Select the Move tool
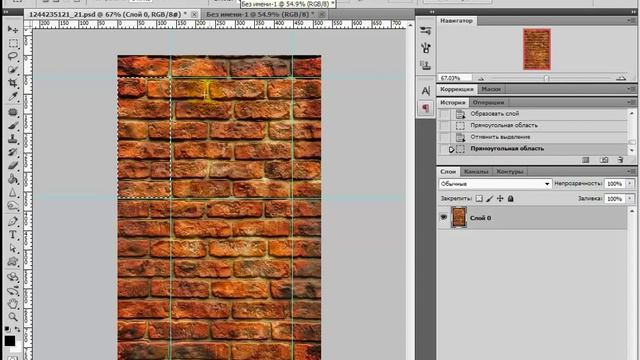 (x=13, y=29)
